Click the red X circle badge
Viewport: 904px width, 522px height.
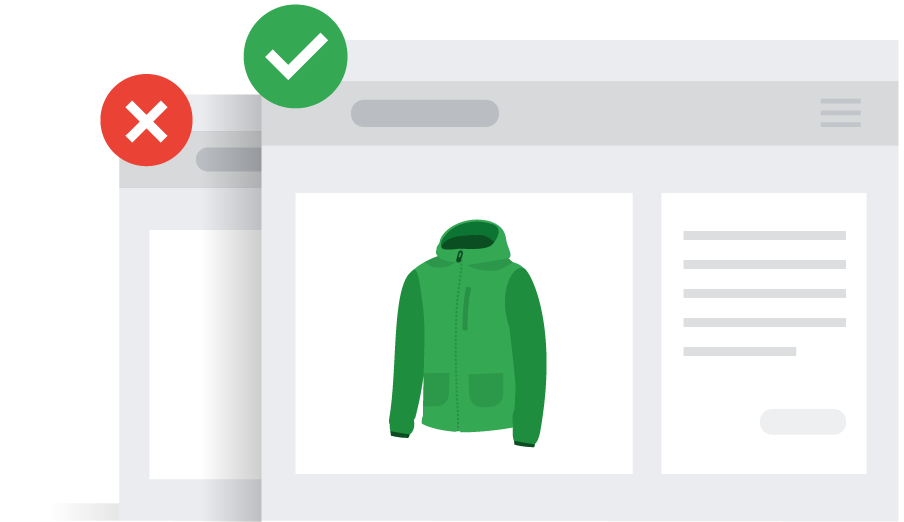[x=146, y=120]
